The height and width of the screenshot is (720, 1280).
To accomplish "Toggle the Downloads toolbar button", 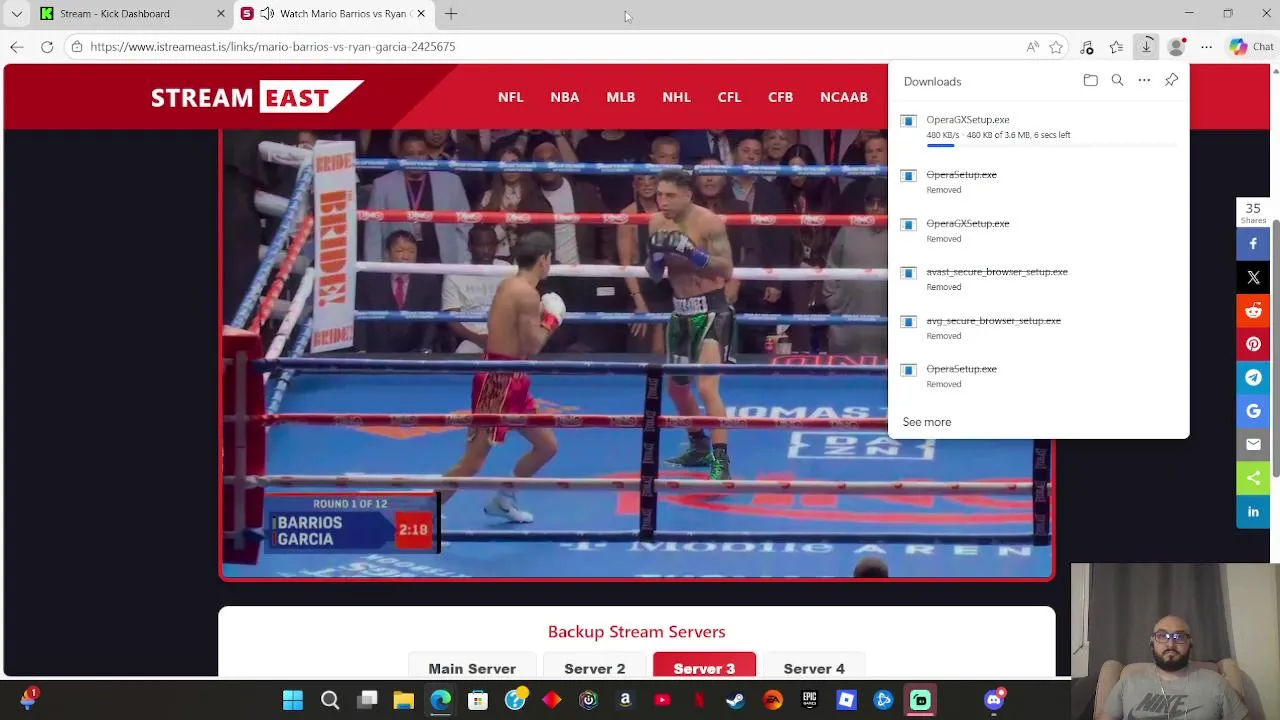I will pos(1147,47).
